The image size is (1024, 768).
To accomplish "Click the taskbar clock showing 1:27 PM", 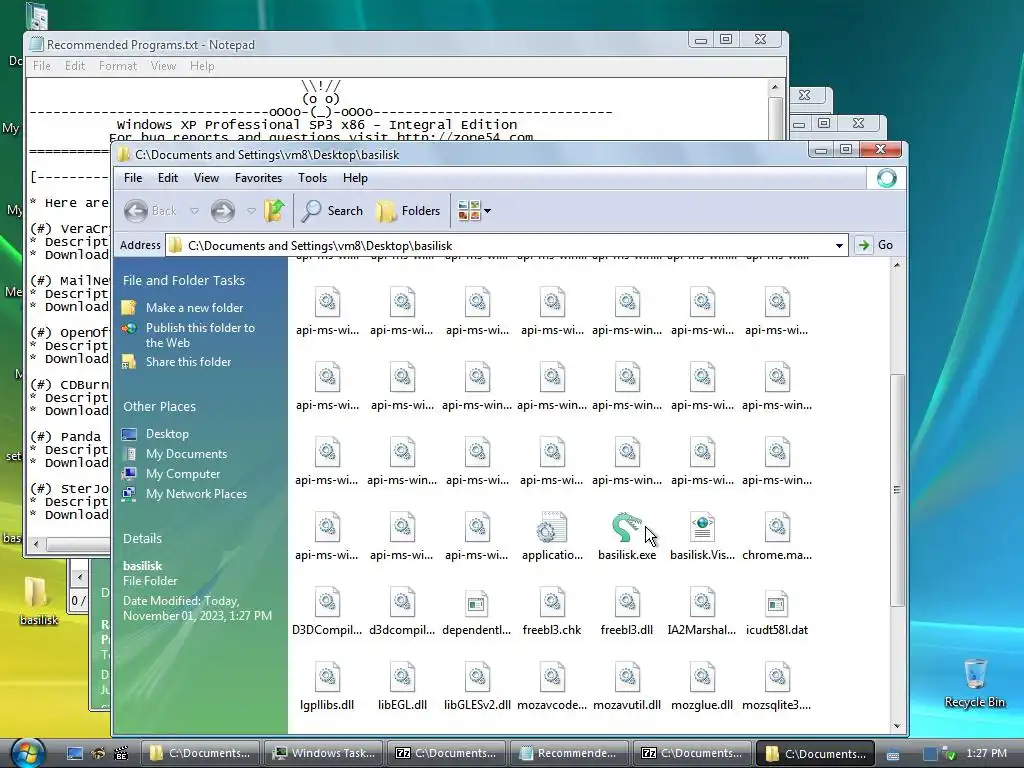I will coord(986,753).
